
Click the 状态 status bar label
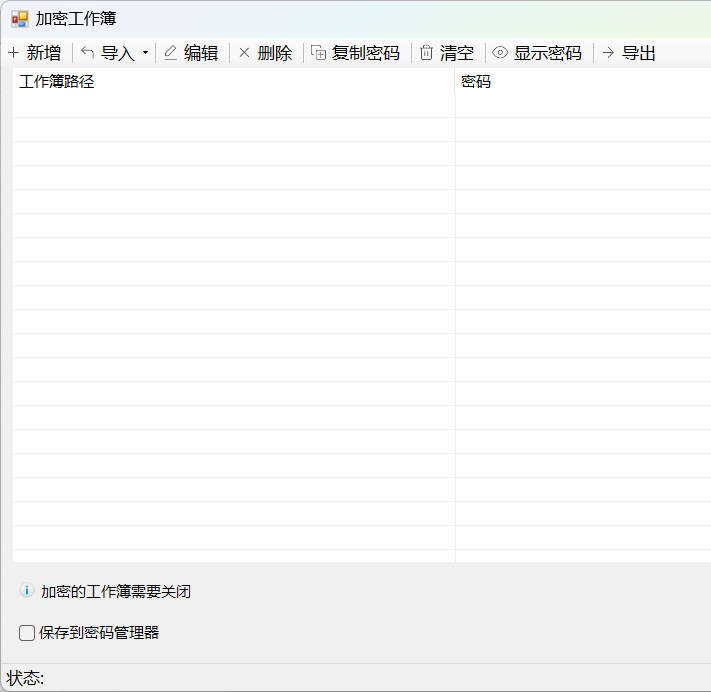(25, 678)
